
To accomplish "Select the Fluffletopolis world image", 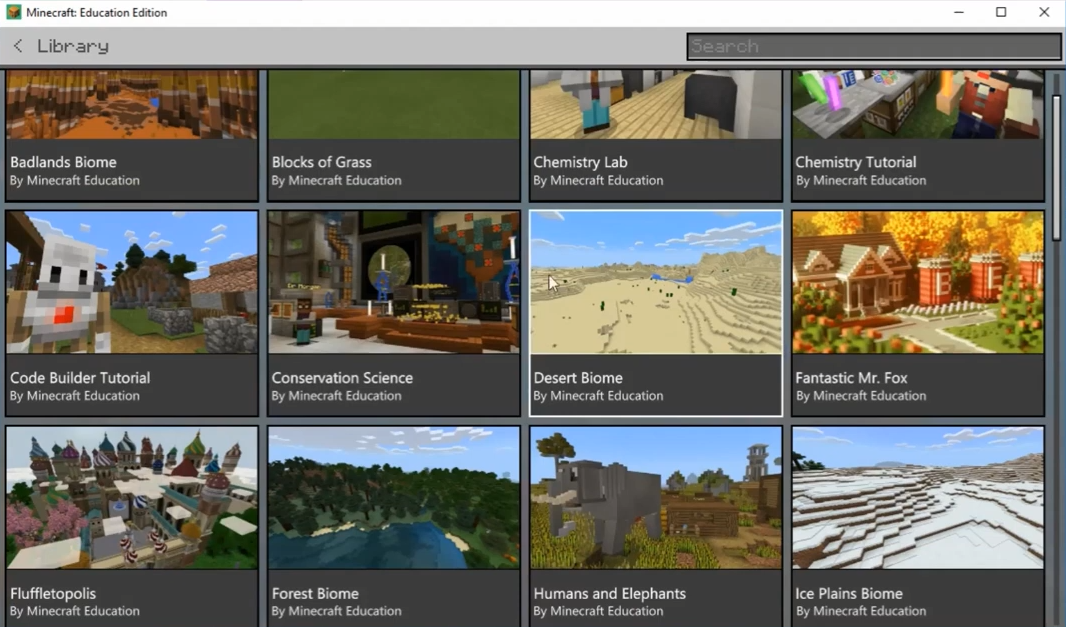I will 132,498.
